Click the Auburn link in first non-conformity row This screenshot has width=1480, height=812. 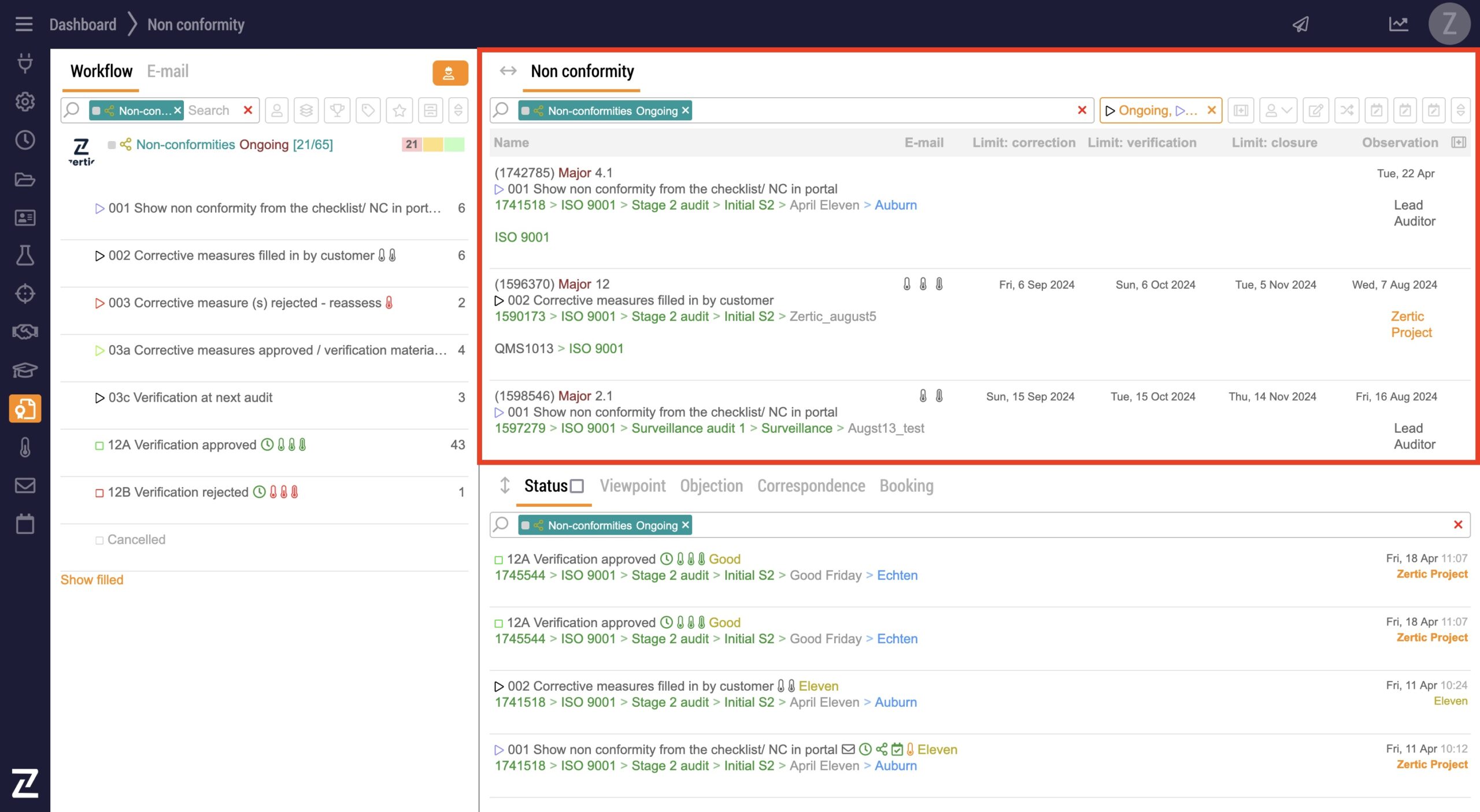coord(895,205)
